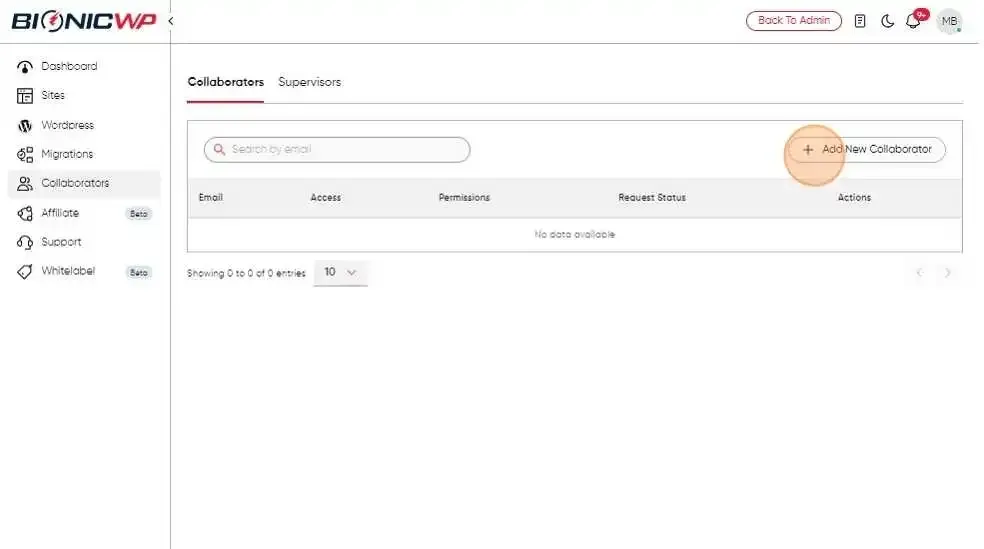Click the Back To Admin button

click(793, 21)
